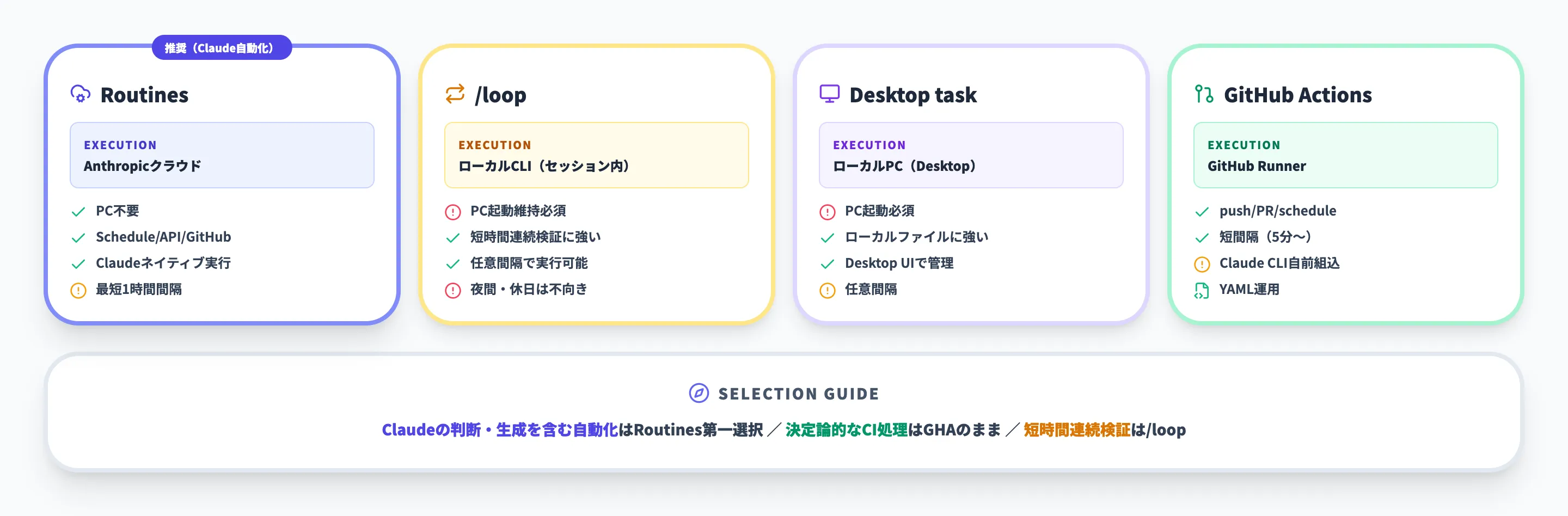
Task: Click the ローカルCLI（セッション内） execution box
Action: 597,155
